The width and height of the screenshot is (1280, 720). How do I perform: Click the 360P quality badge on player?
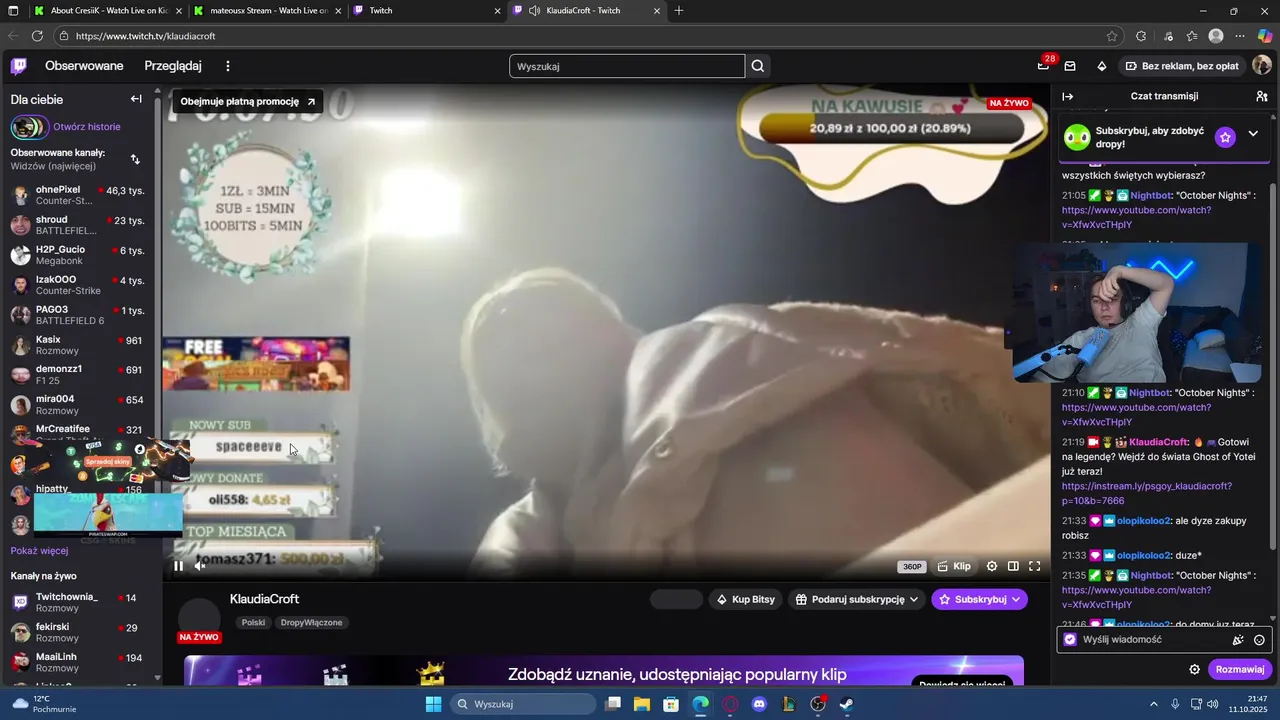pyautogui.click(x=912, y=567)
